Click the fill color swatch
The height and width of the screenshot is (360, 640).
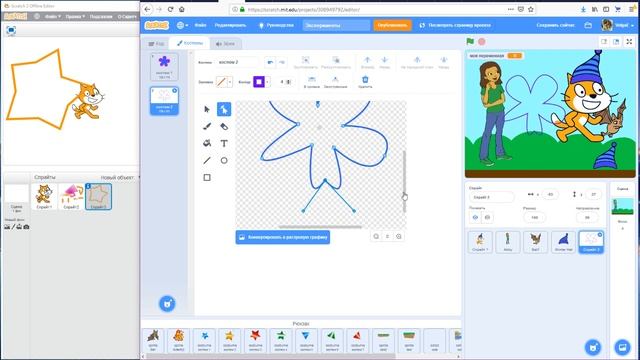(x=221, y=82)
